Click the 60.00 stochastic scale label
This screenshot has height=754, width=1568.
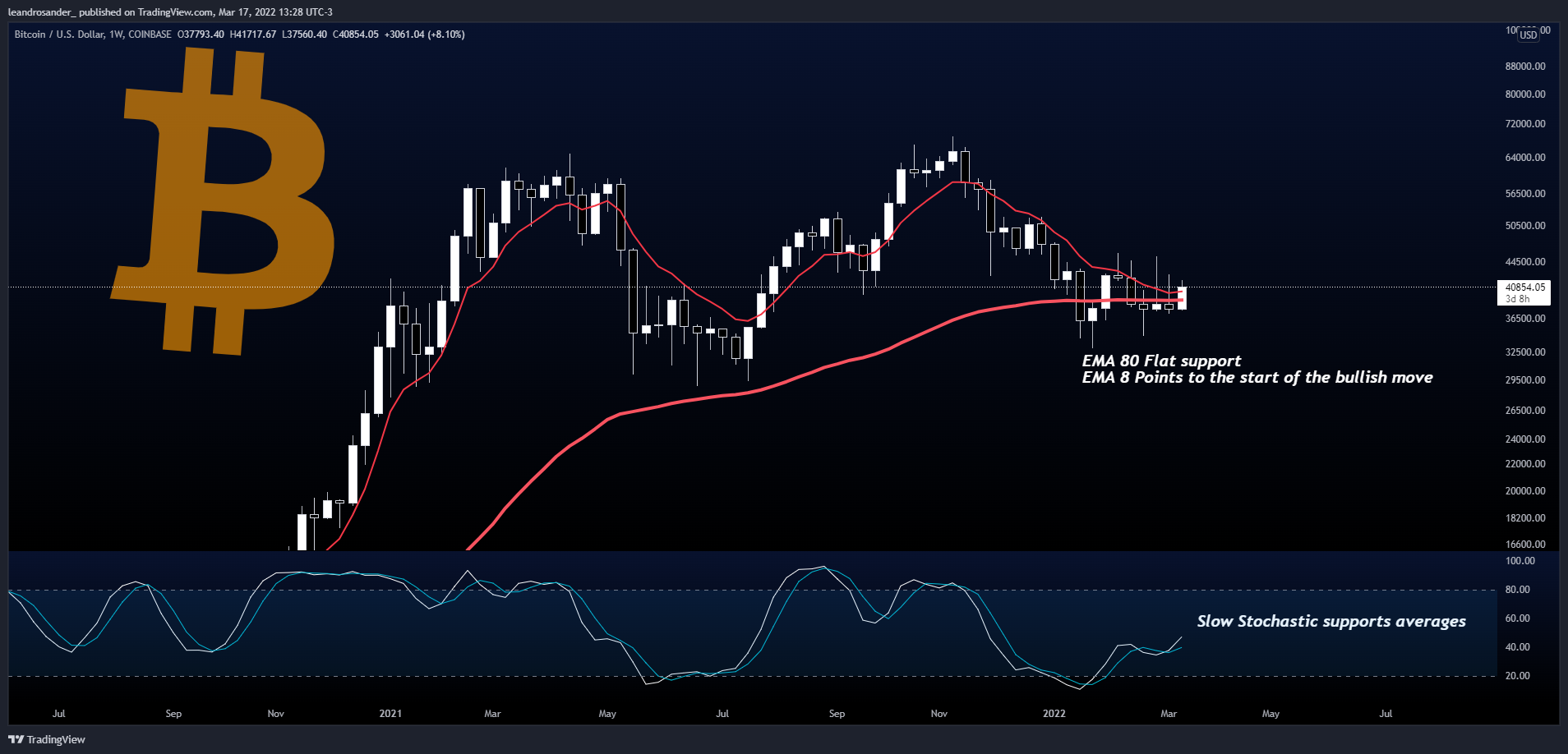(x=1518, y=618)
